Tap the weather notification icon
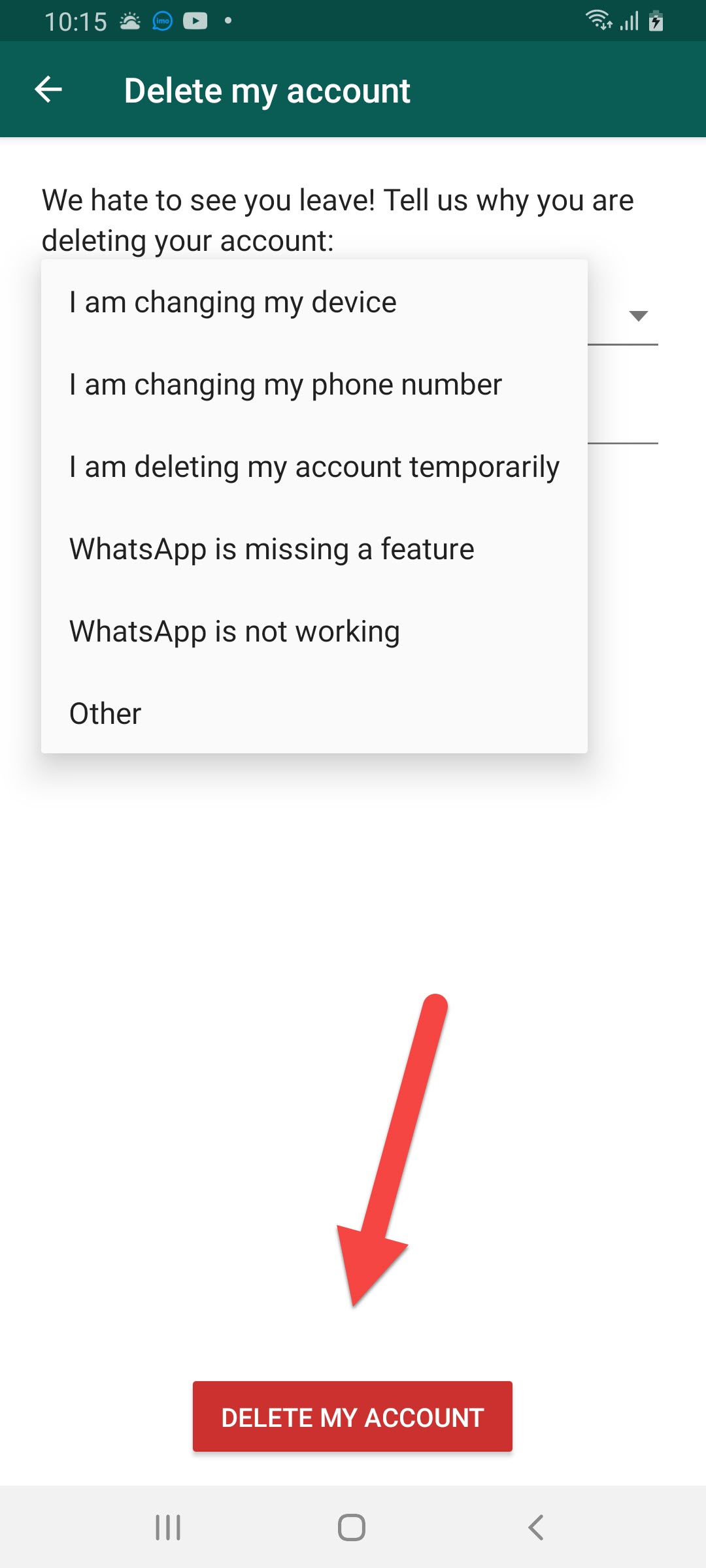The image size is (706, 1568). [x=130, y=22]
